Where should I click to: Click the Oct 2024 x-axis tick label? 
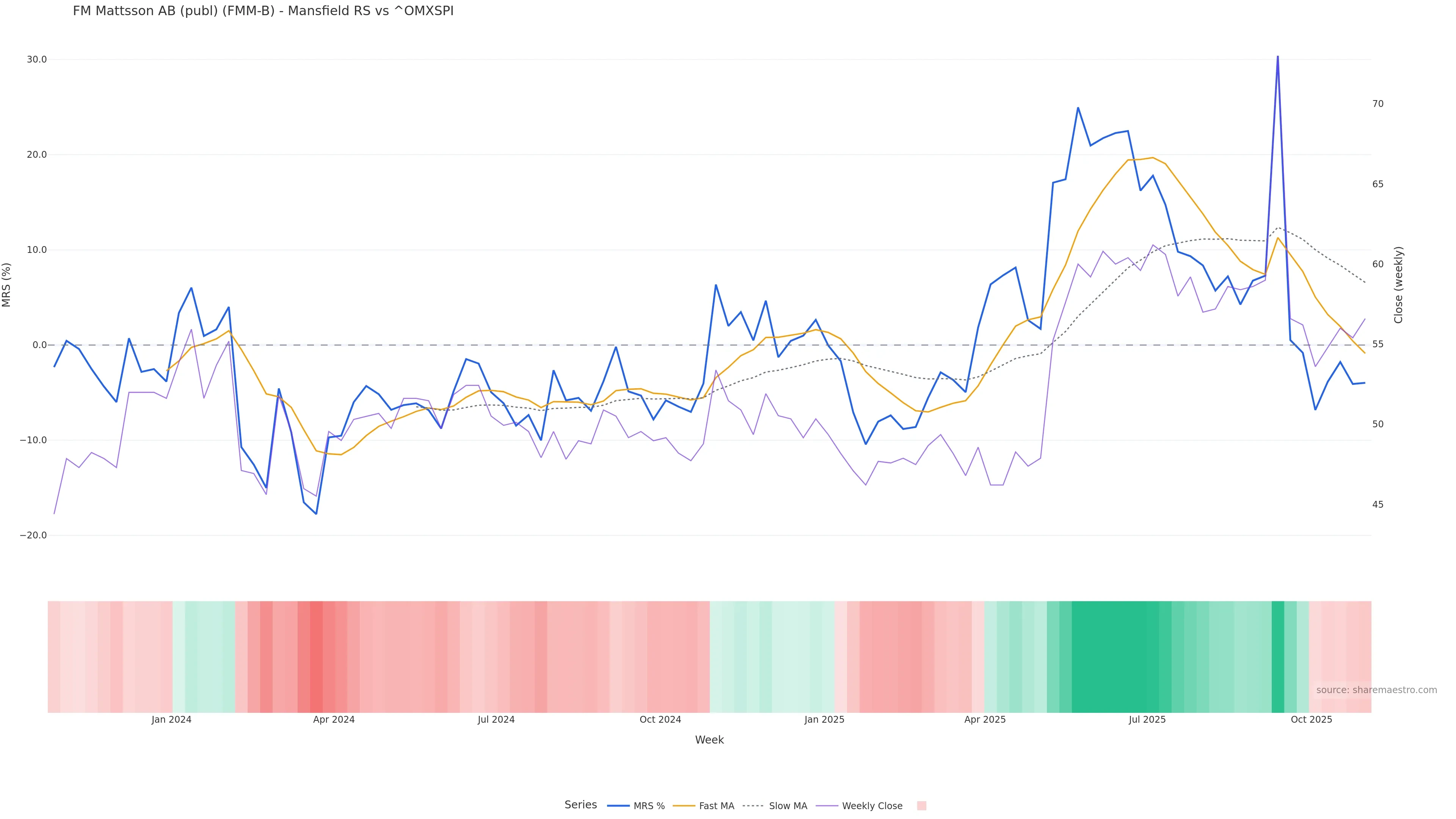pyautogui.click(x=660, y=720)
